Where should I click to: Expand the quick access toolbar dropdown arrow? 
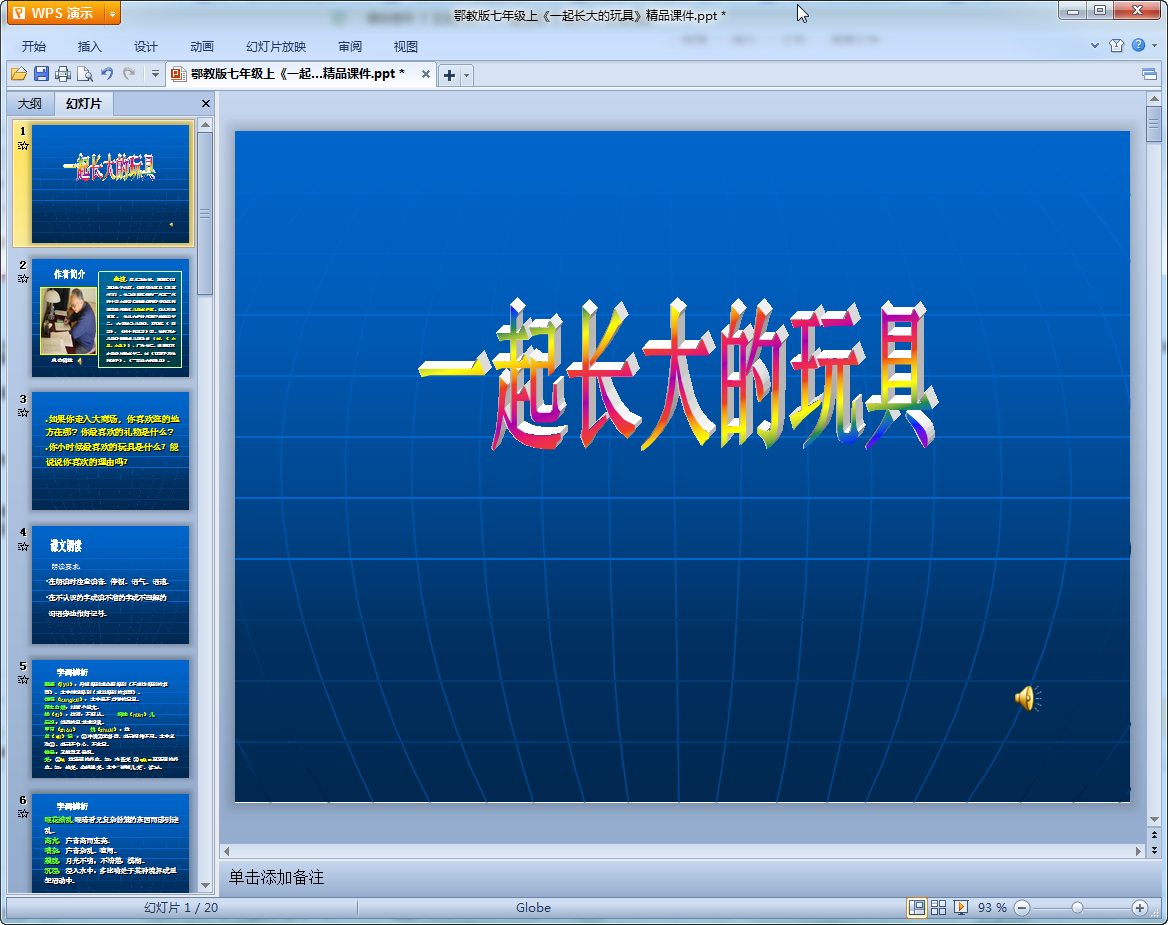(x=155, y=74)
